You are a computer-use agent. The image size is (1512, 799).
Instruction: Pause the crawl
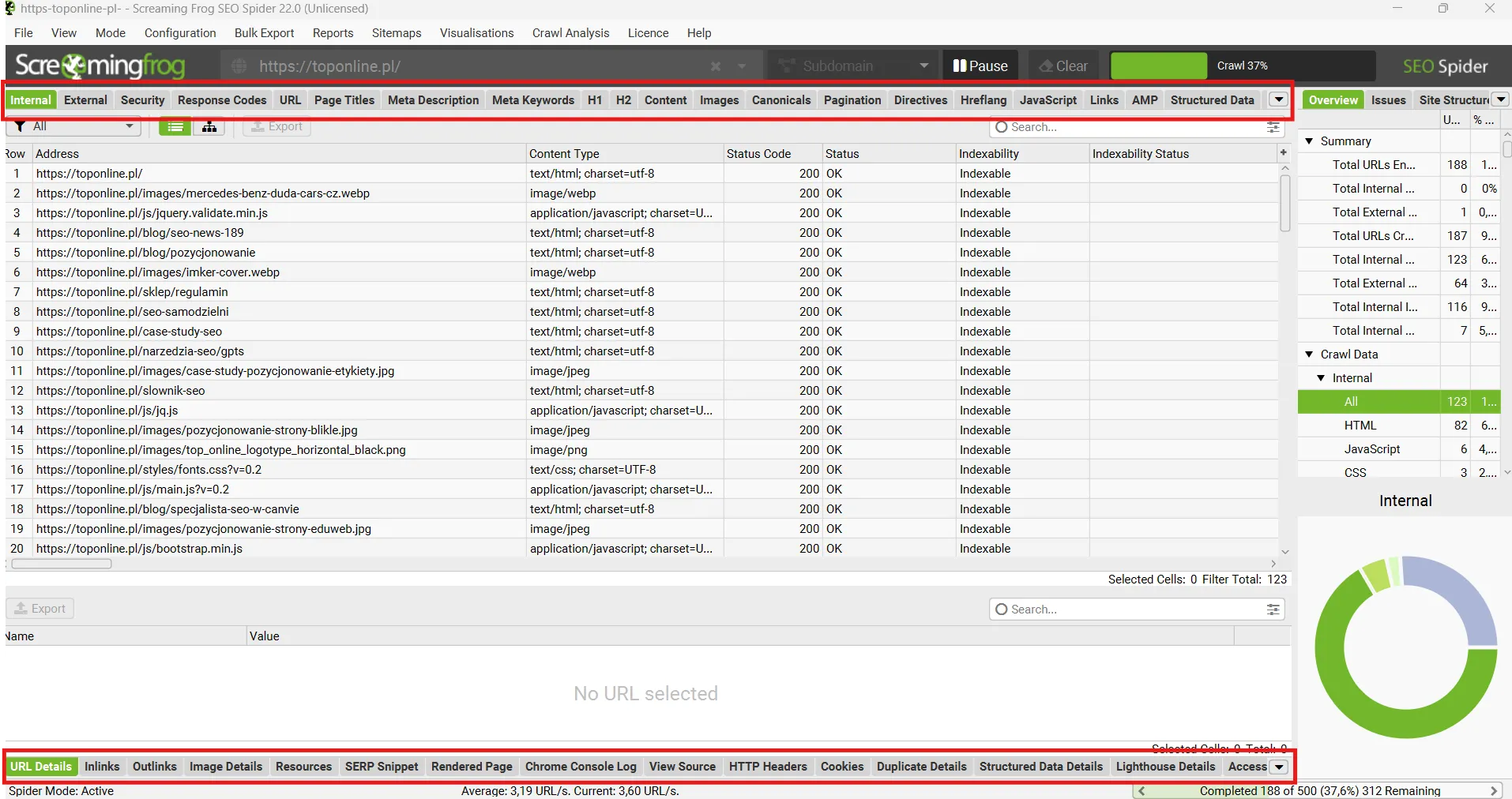coord(980,66)
